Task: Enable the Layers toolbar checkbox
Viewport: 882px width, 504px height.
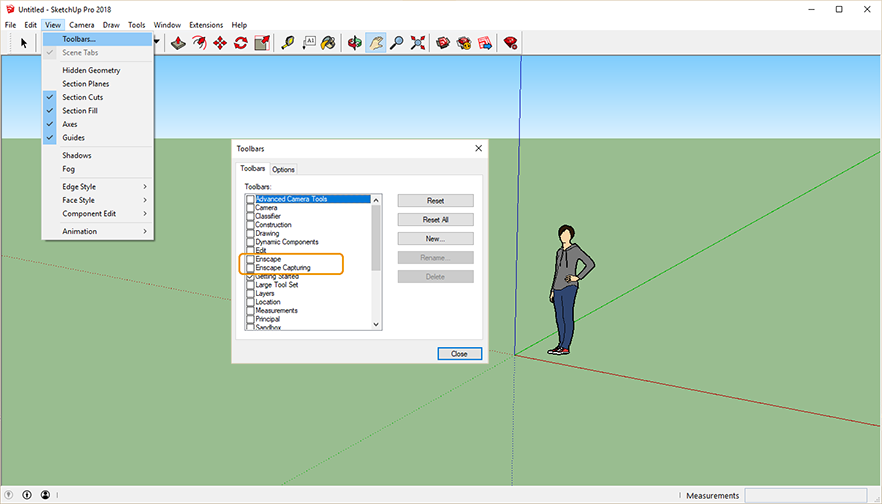Action: (x=250, y=294)
